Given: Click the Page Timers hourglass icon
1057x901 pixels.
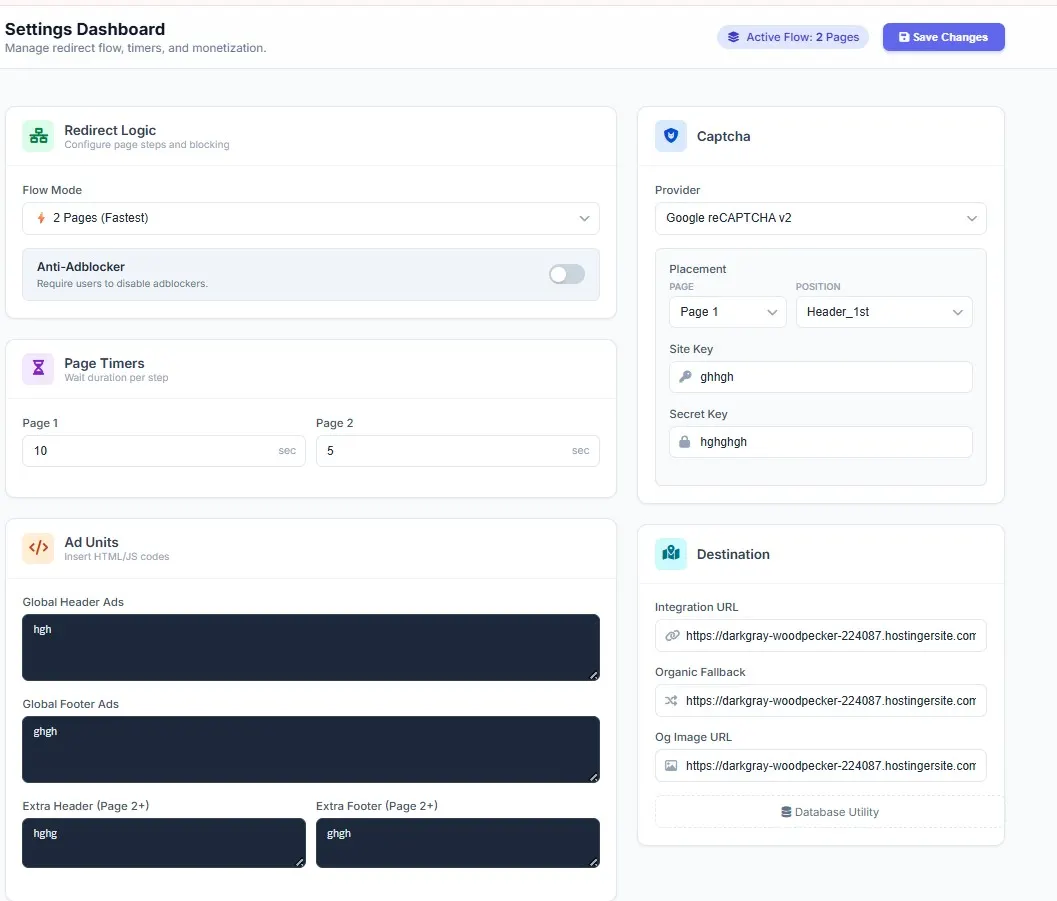Looking at the screenshot, I should 38,368.
